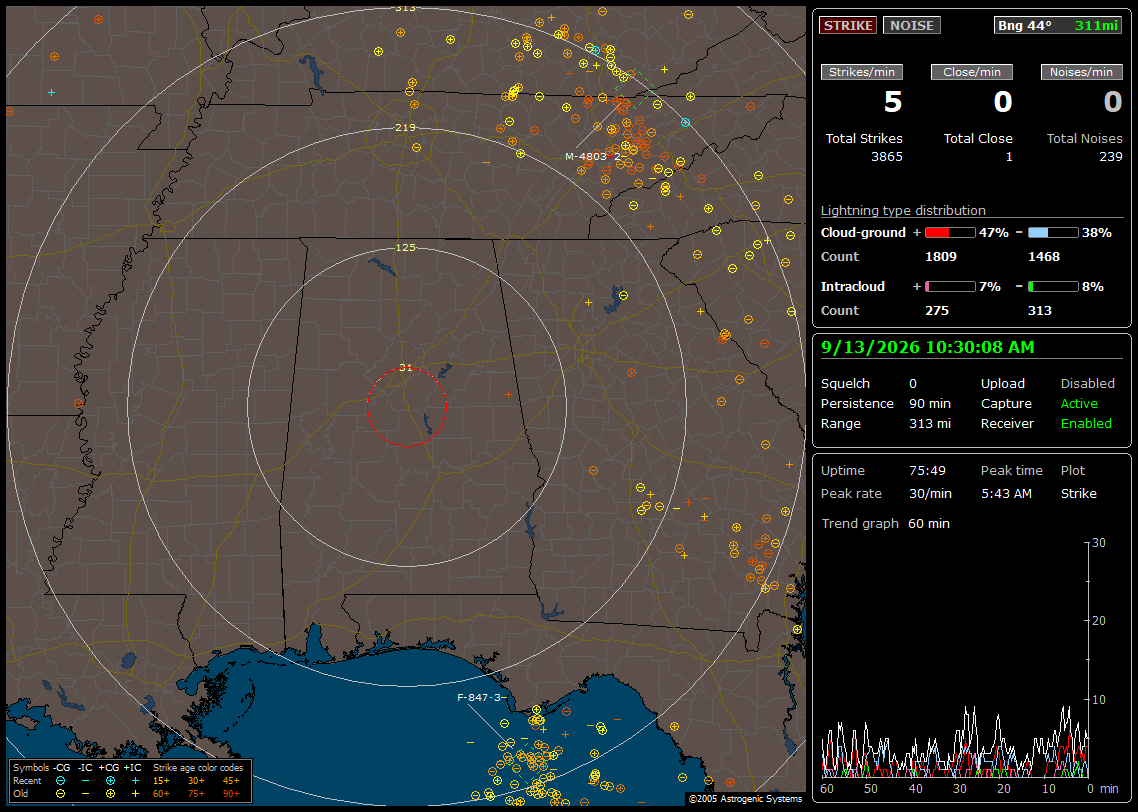Toggle the NOISE indicator button

tap(912, 25)
